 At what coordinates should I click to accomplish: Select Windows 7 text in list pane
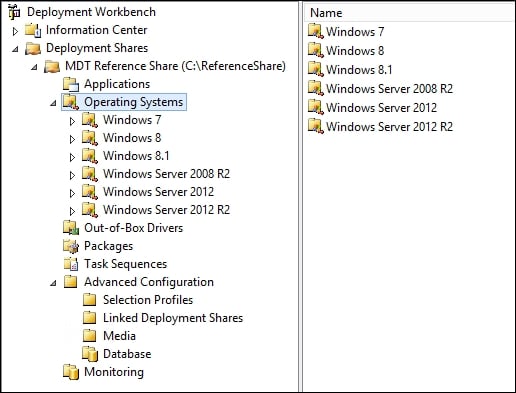click(355, 32)
